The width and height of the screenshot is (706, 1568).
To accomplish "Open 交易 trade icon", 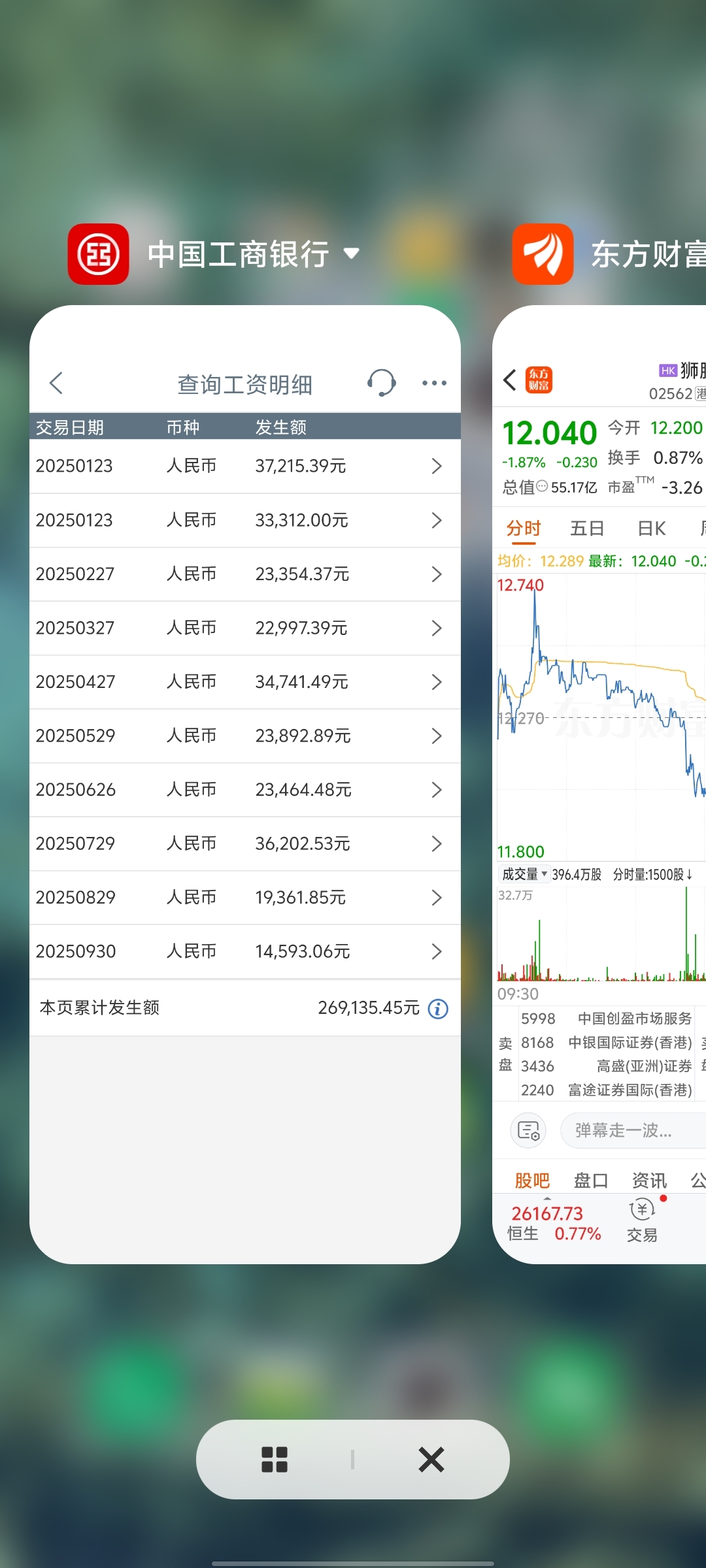I will pos(643,1220).
